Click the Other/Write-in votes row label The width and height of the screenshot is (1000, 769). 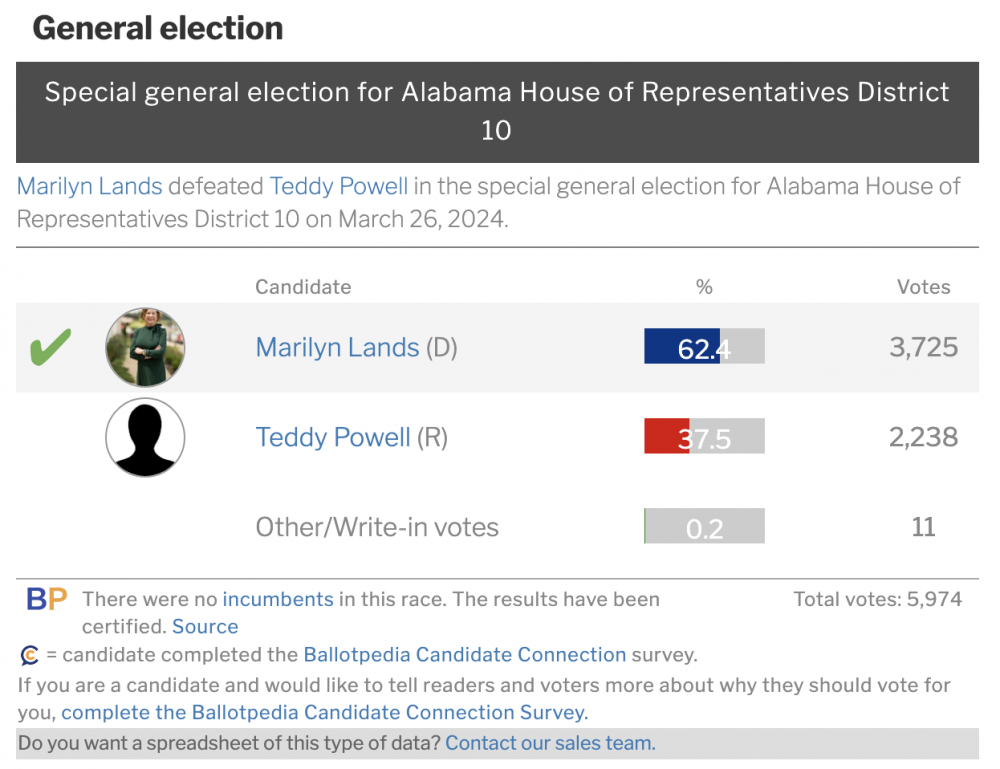(377, 527)
